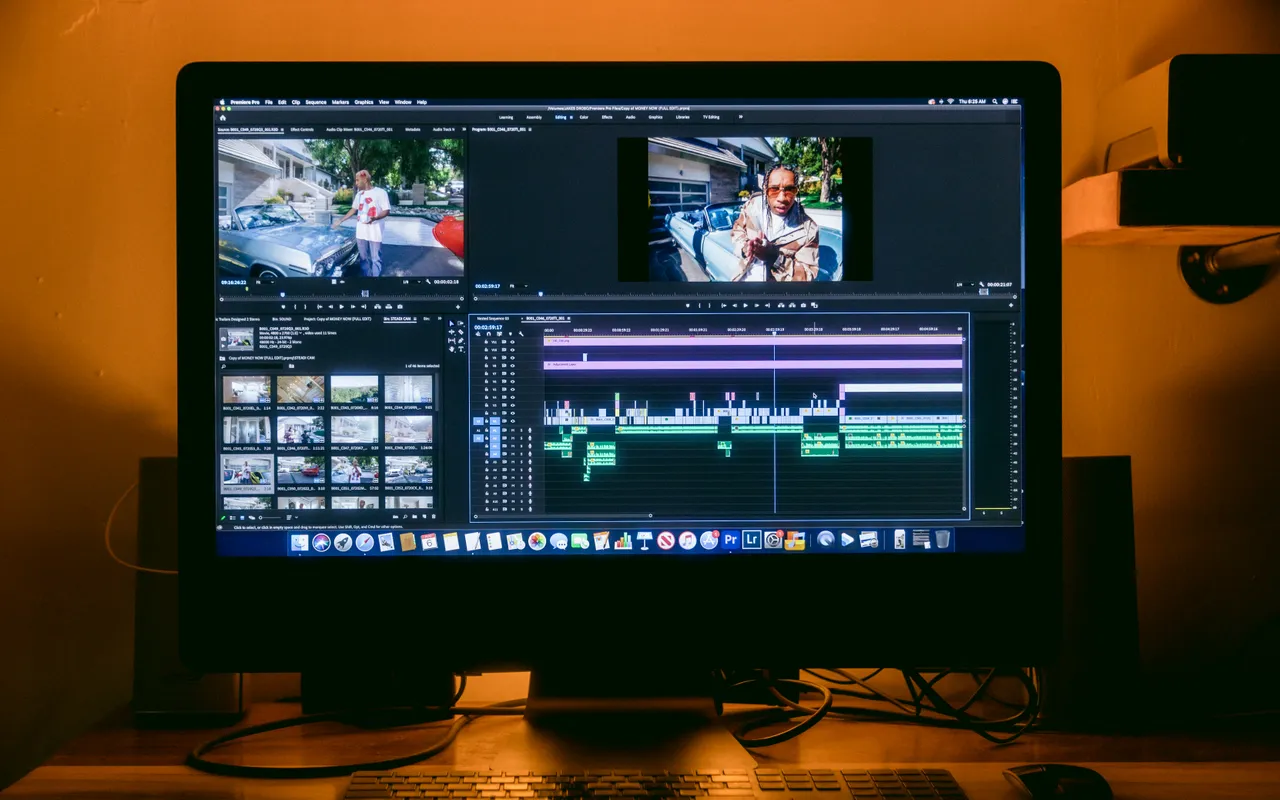The height and width of the screenshot is (800, 1280).
Task: Switch to the Effect Controls tab
Action: (x=302, y=129)
